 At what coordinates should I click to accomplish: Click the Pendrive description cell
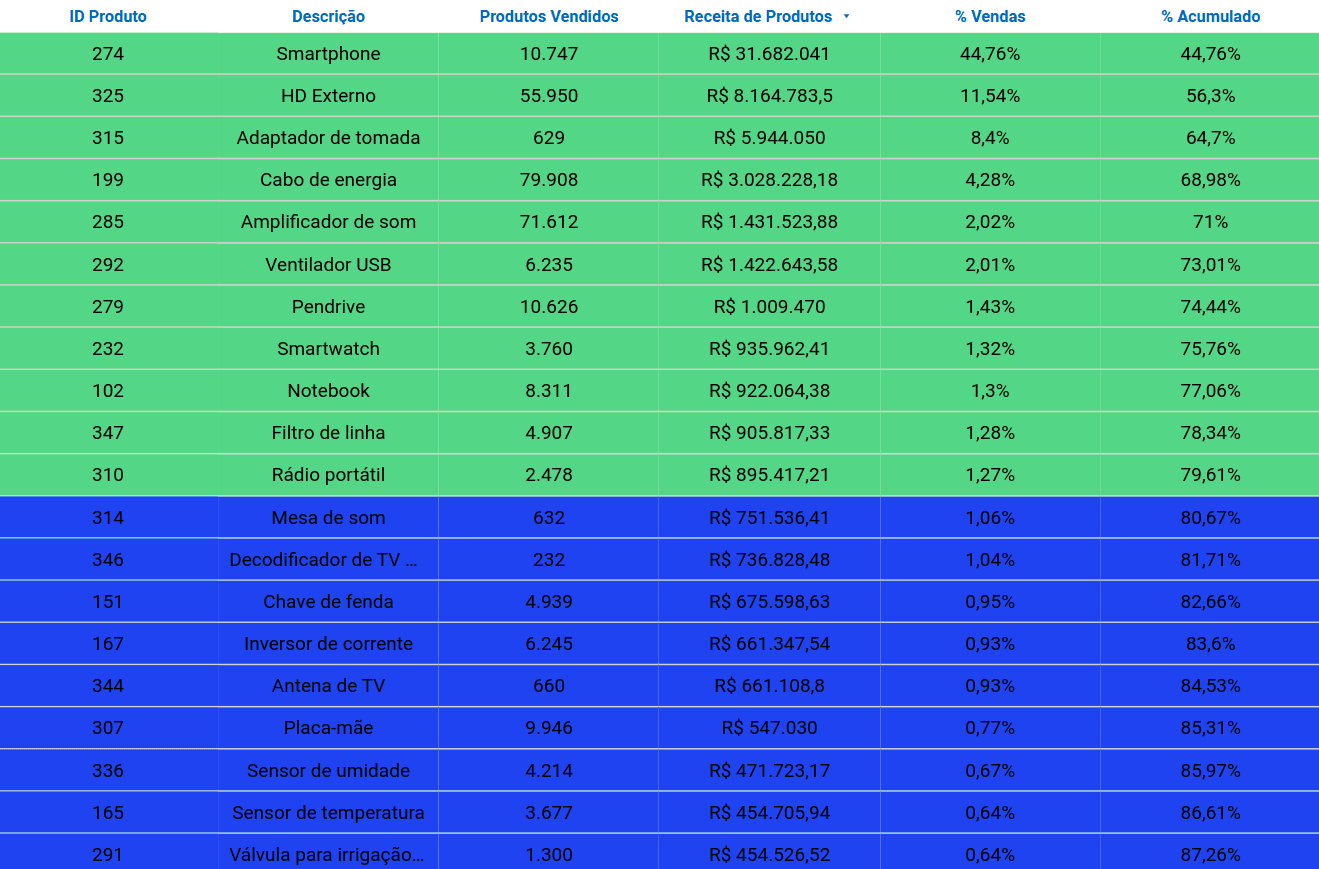328,307
